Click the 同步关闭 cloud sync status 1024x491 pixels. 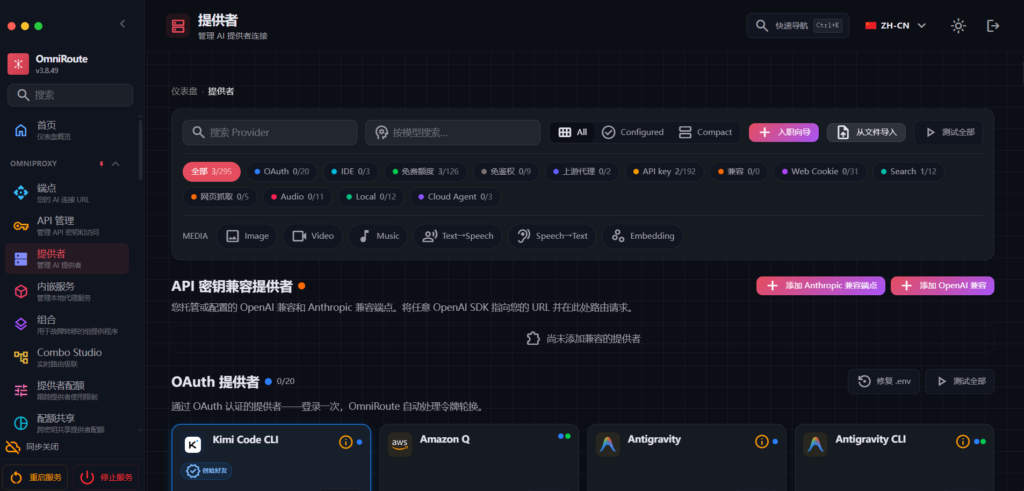33,447
